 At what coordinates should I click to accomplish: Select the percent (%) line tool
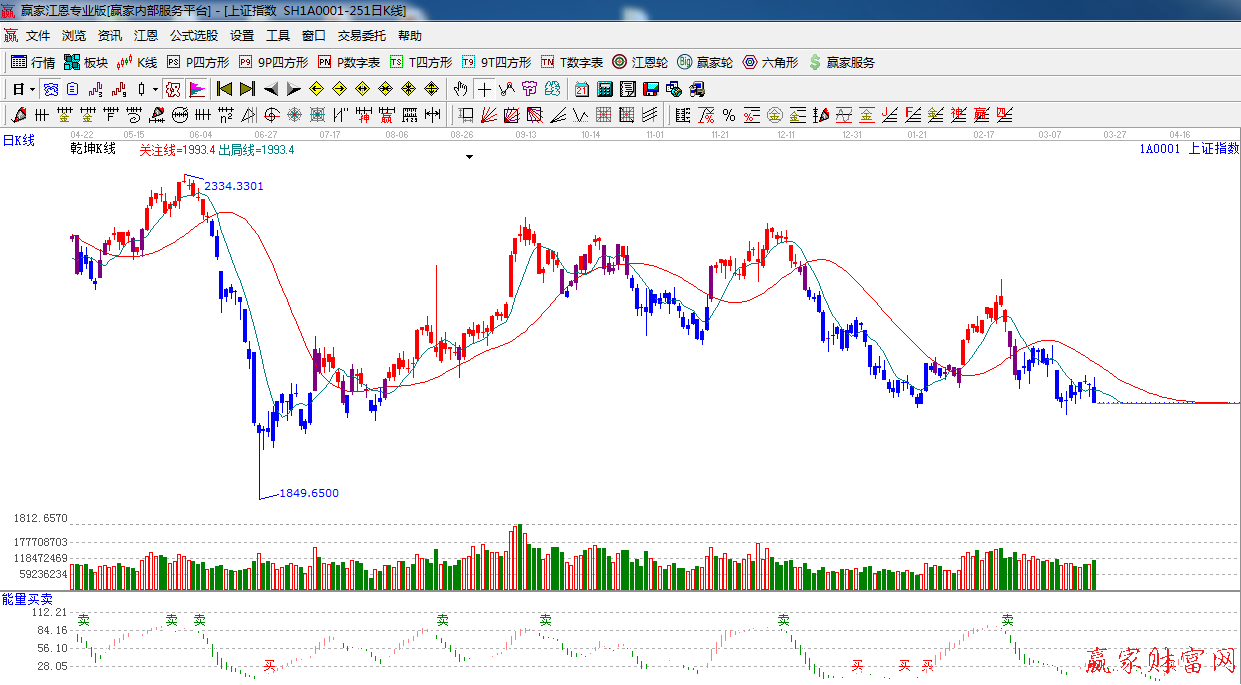729,115
